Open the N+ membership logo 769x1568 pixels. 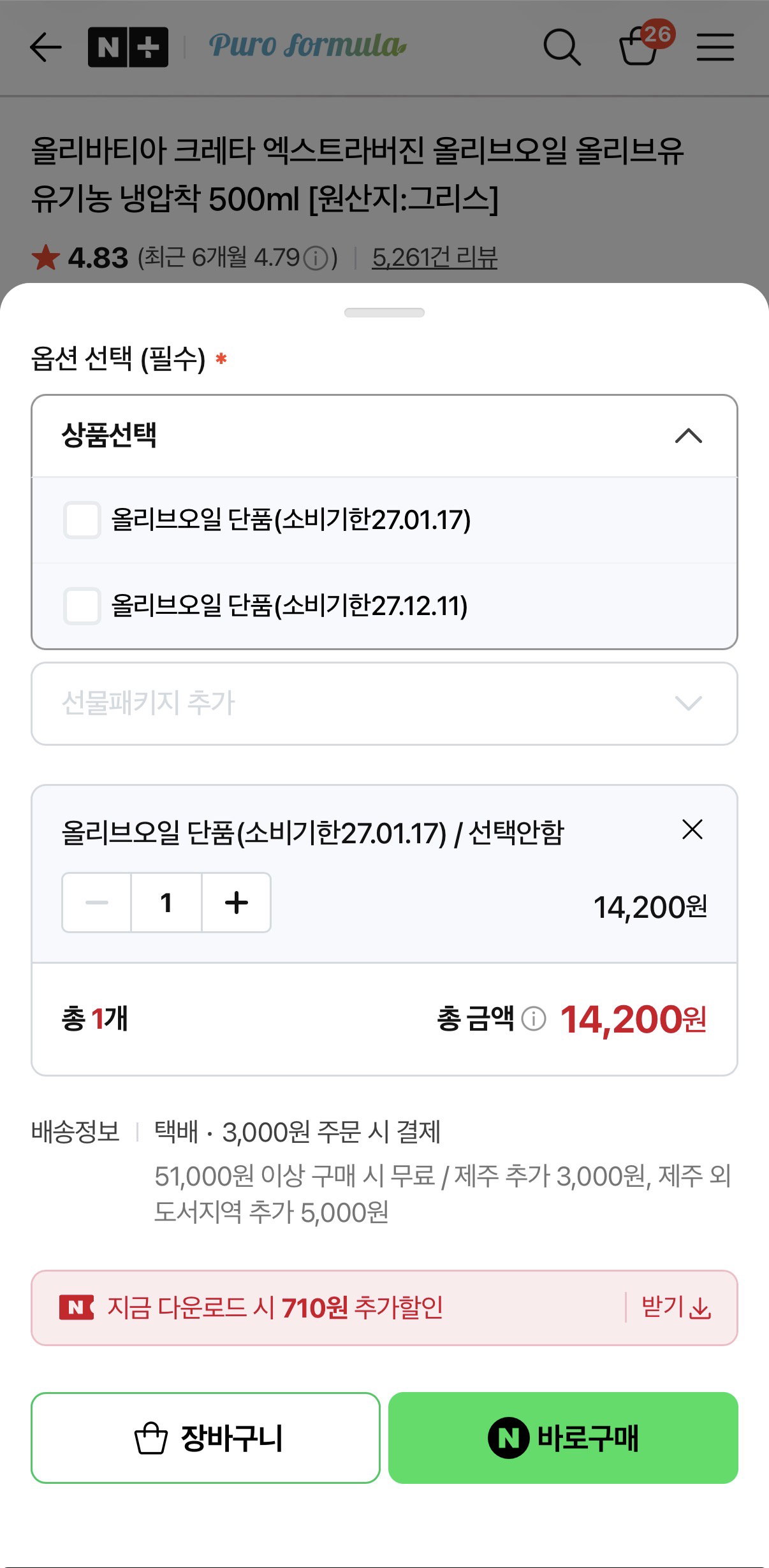[x=128, y=47]
